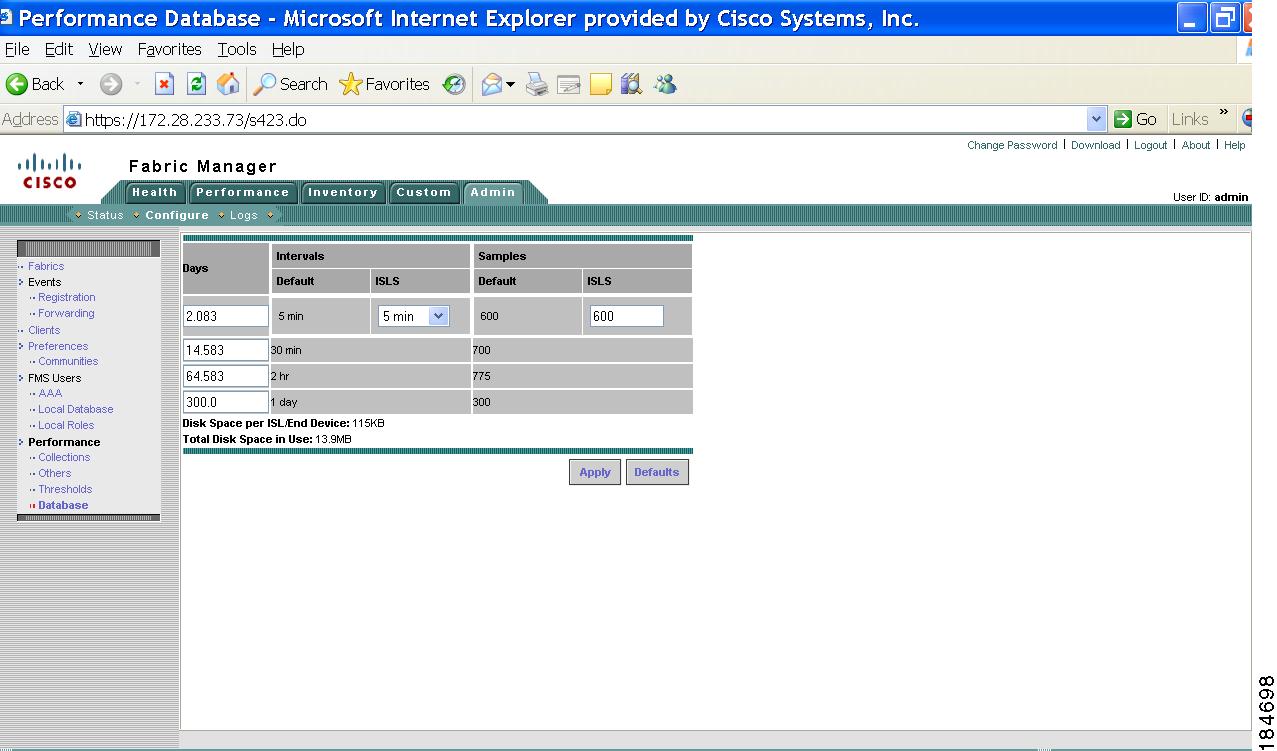
Task: Click the Print icon
Action: click(x=537, y=85)
